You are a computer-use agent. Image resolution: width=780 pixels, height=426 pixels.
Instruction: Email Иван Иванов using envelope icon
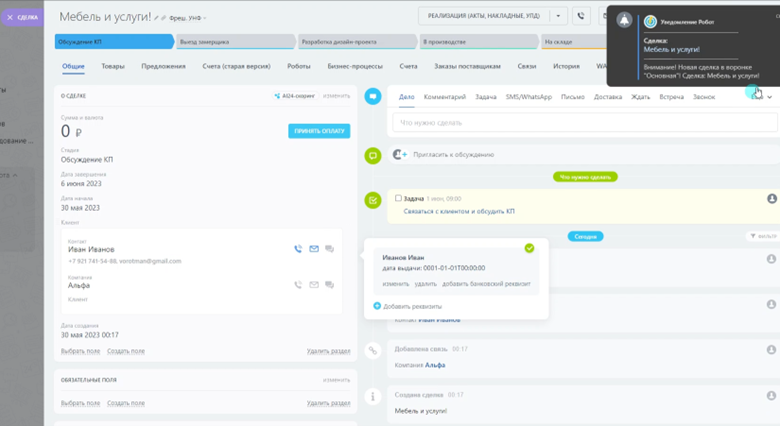coord(314,249)
